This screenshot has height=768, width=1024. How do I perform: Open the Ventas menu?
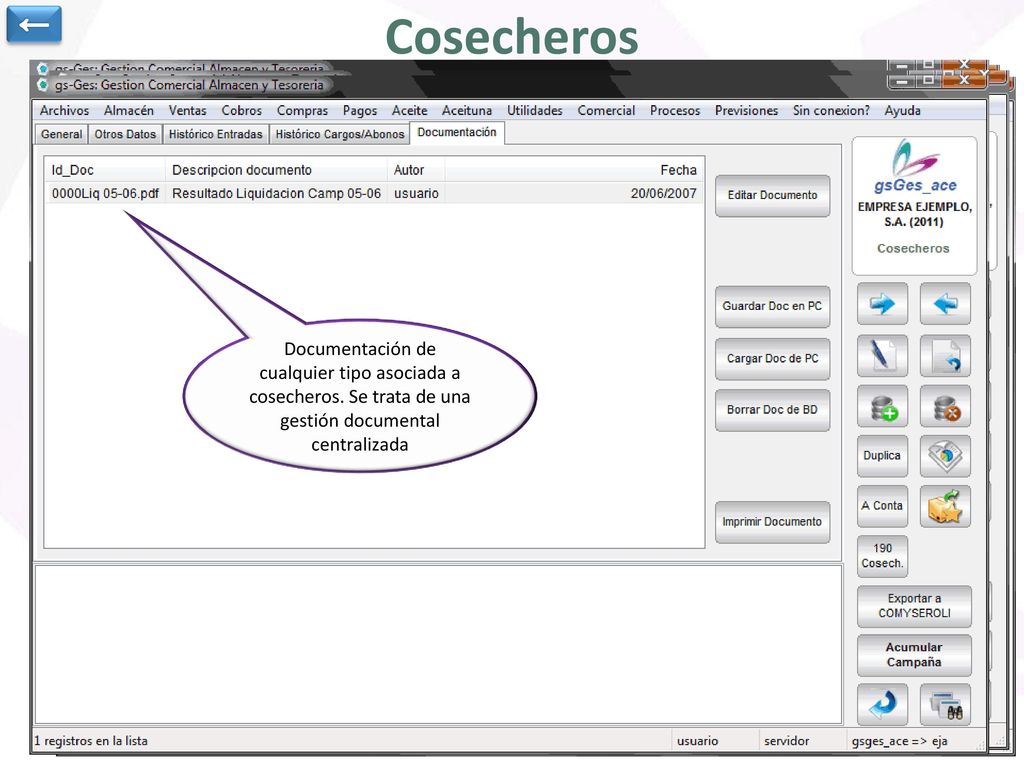[x=187, y=110]
